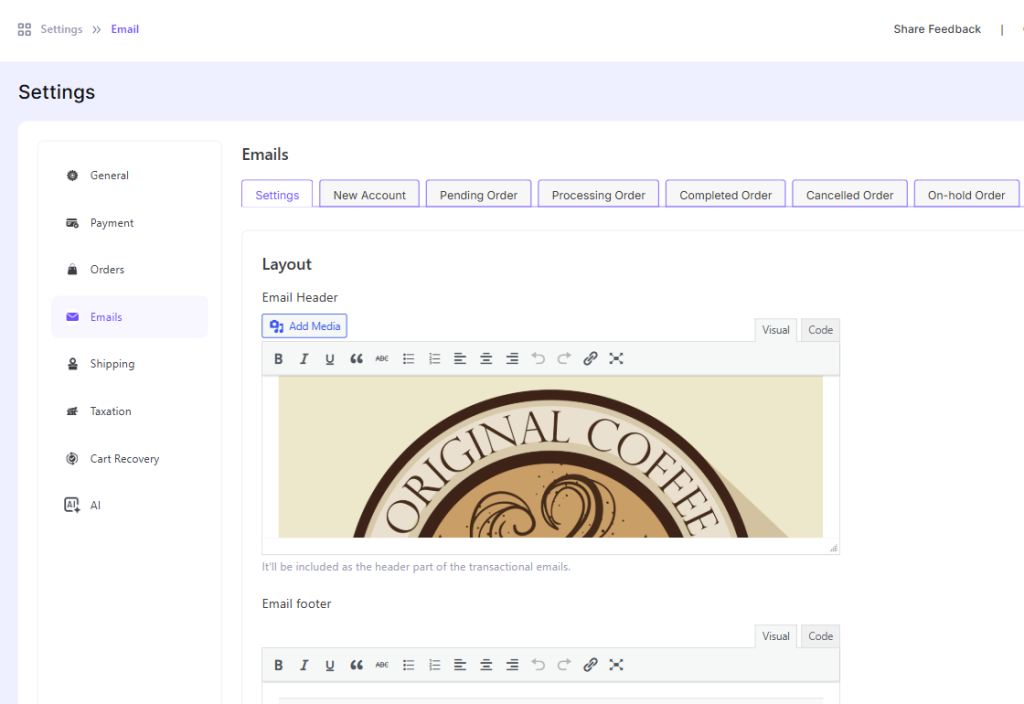Redo in Email footer editor
The image size is (1024, 704).
click(x=564, y=665)
